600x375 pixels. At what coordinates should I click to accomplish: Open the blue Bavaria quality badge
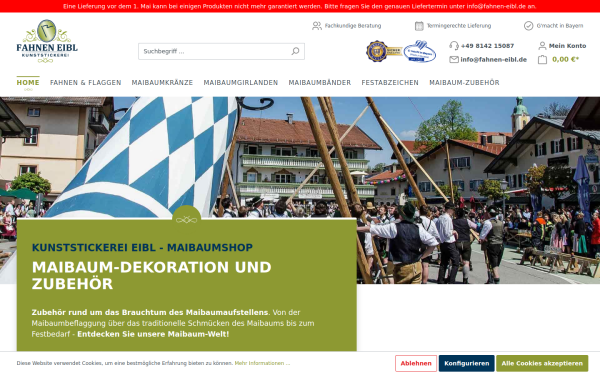pyautogui.click(x=419, y=51)
